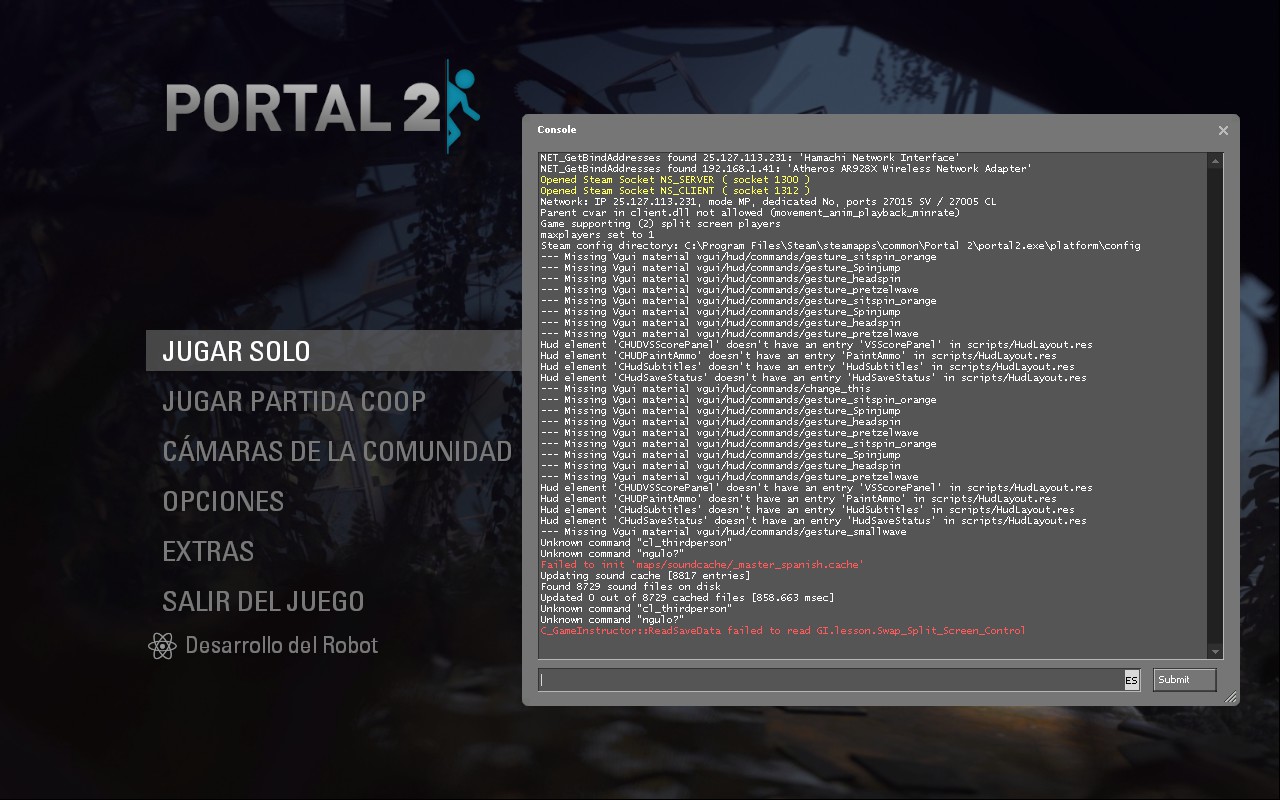Click 'Hamachi Network Interface' console line
Image resolution: width=1280 pixels, height=800 pixels.
click(750, 158)
